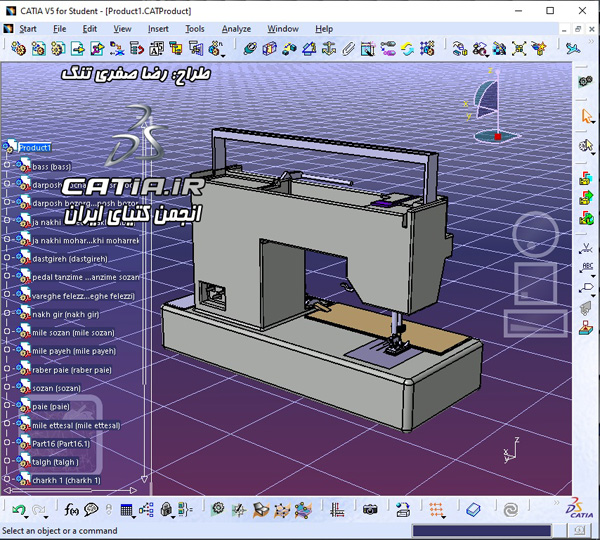The image size is (600, 540).
Task: Open Graph Tree Reordering tool
Action: (137, 49)
